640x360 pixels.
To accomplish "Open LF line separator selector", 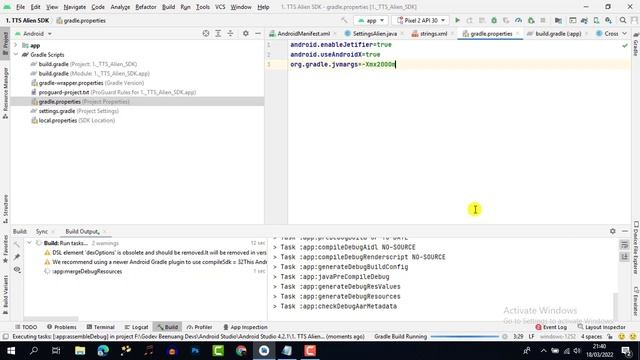I will (531, 337).
